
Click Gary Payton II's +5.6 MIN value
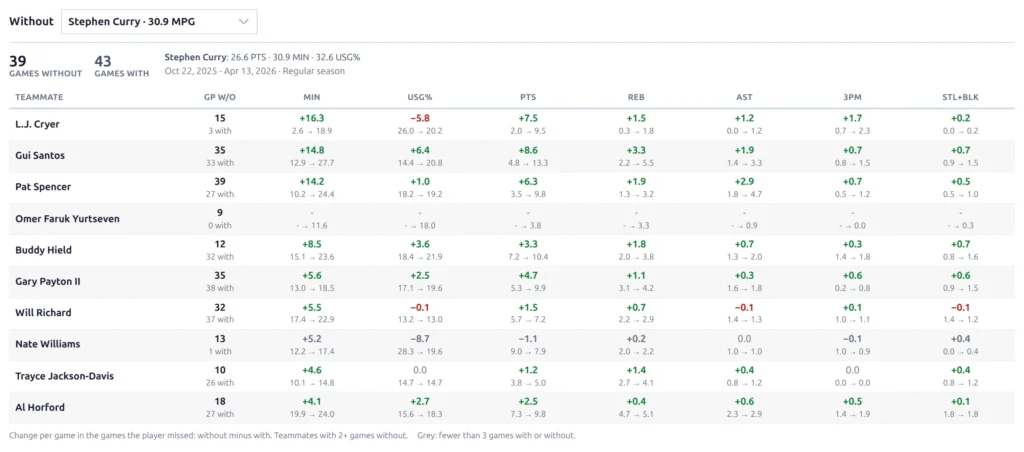(x=312, y=276)
